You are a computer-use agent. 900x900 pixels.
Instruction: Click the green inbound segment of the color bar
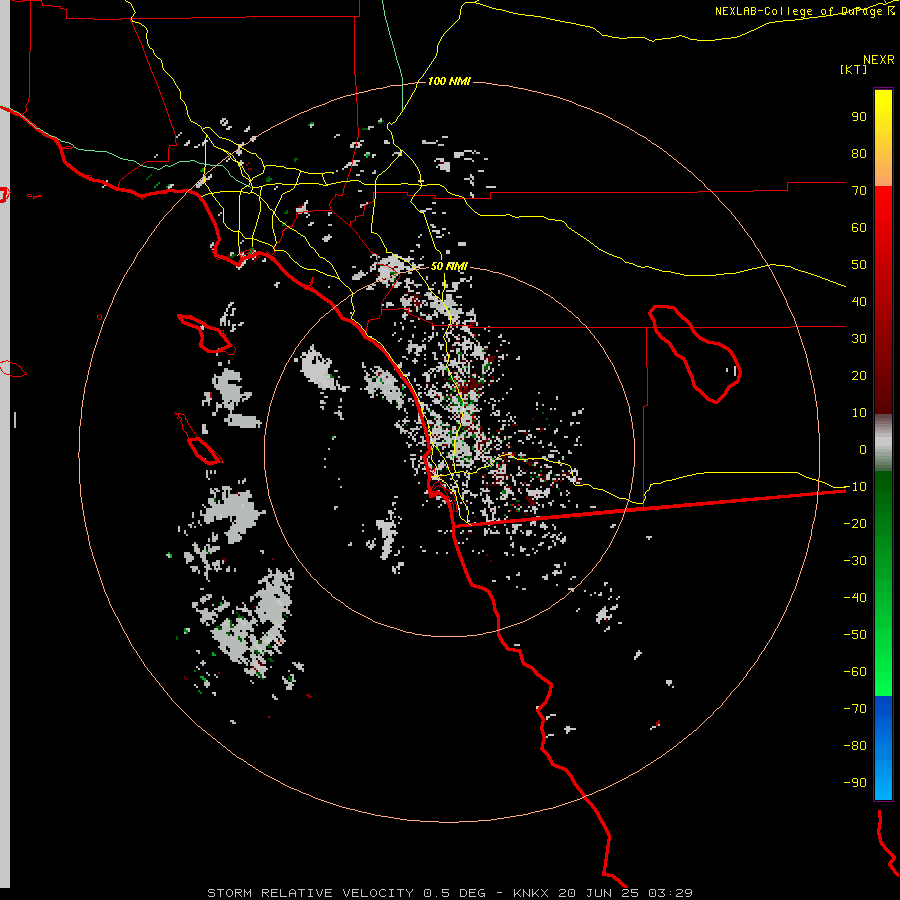(x=883, y=583)
